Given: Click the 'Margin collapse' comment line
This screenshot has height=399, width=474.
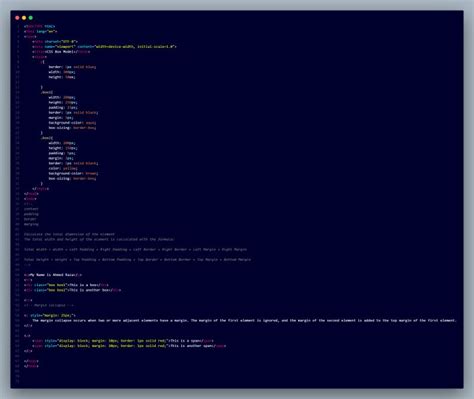Looking at the screenshot, I should coord(49,305).
